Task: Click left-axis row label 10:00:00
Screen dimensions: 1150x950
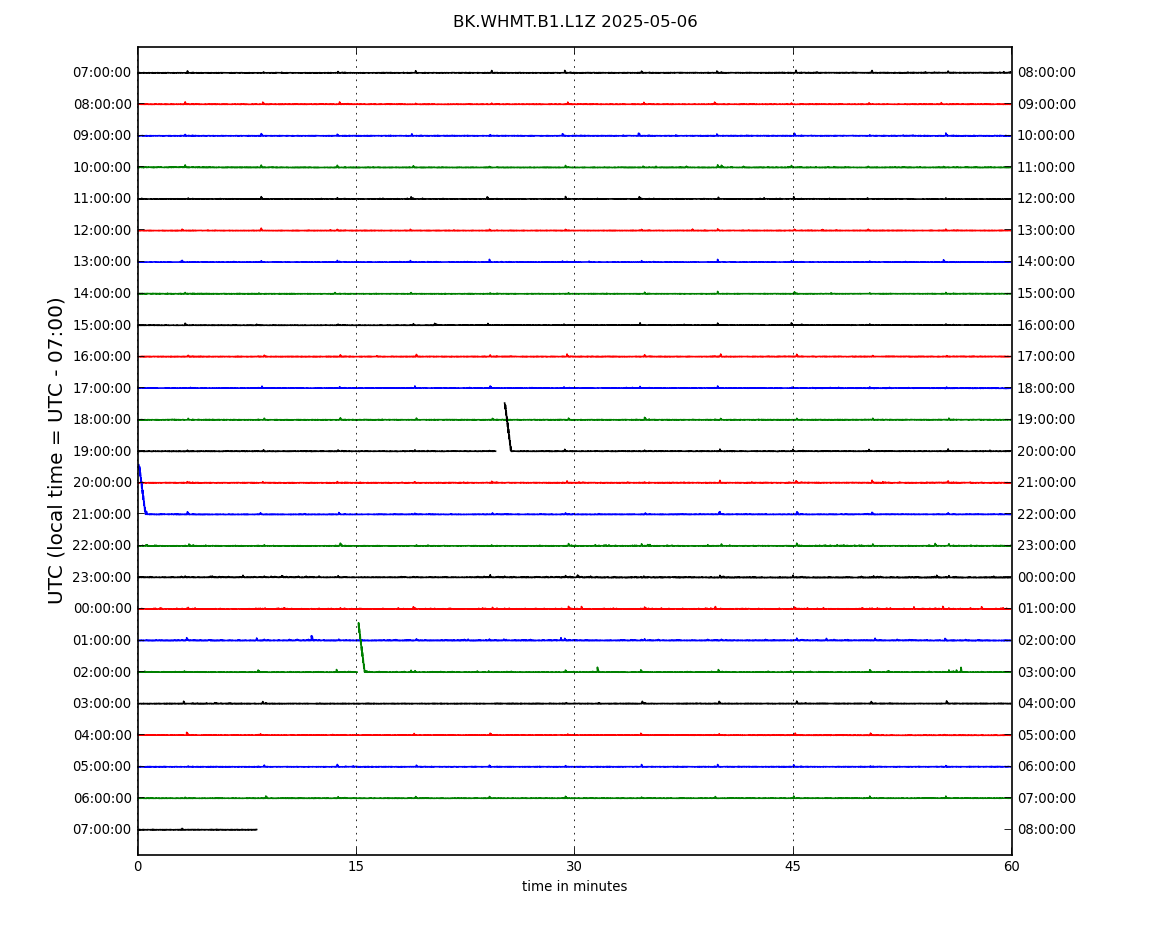Action: click(103, 167)
